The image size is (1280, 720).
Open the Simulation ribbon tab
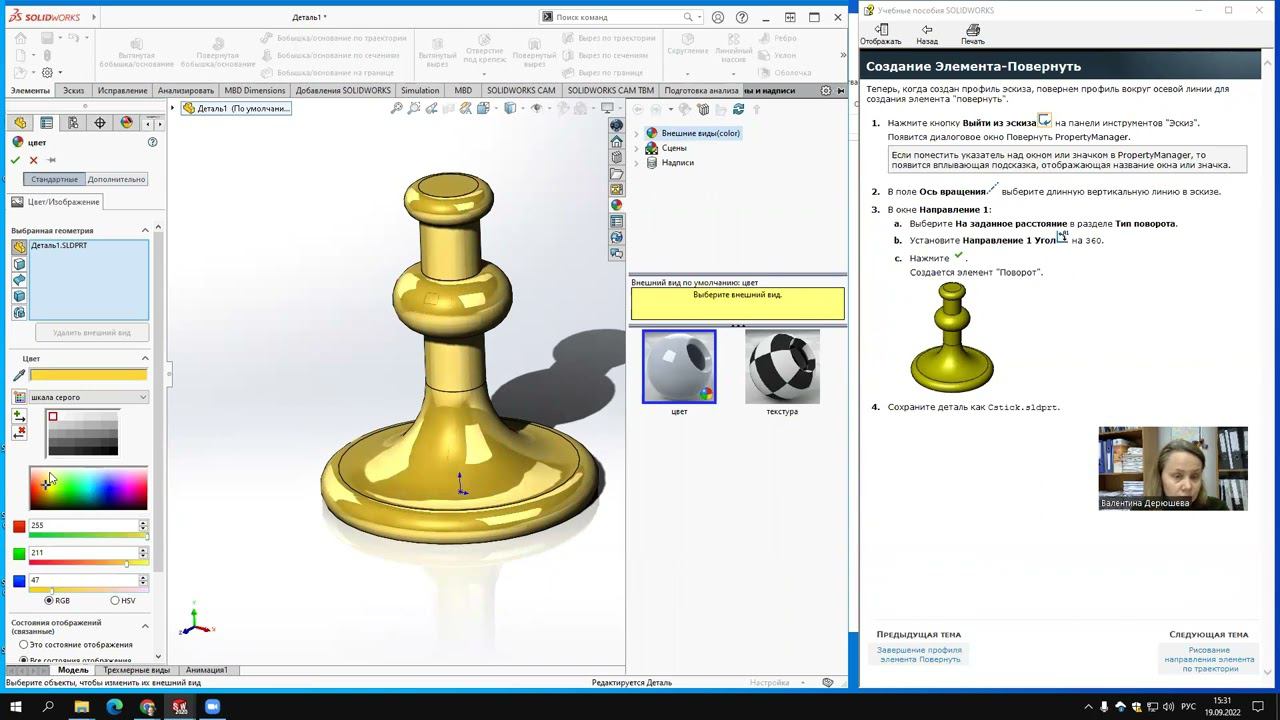pyautogui.click(x=420, y=90)
